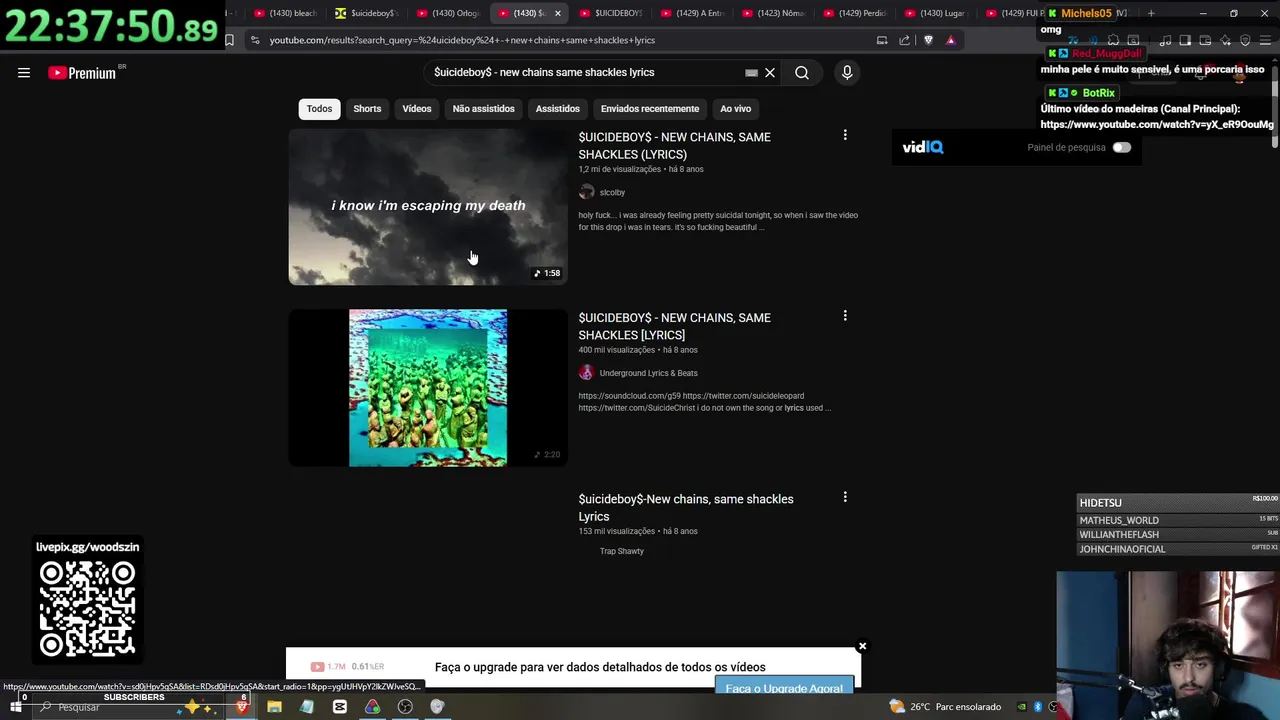Open the slcolby channel avatar
This screenshot has width=1280, height=720.
coord(586,192)
